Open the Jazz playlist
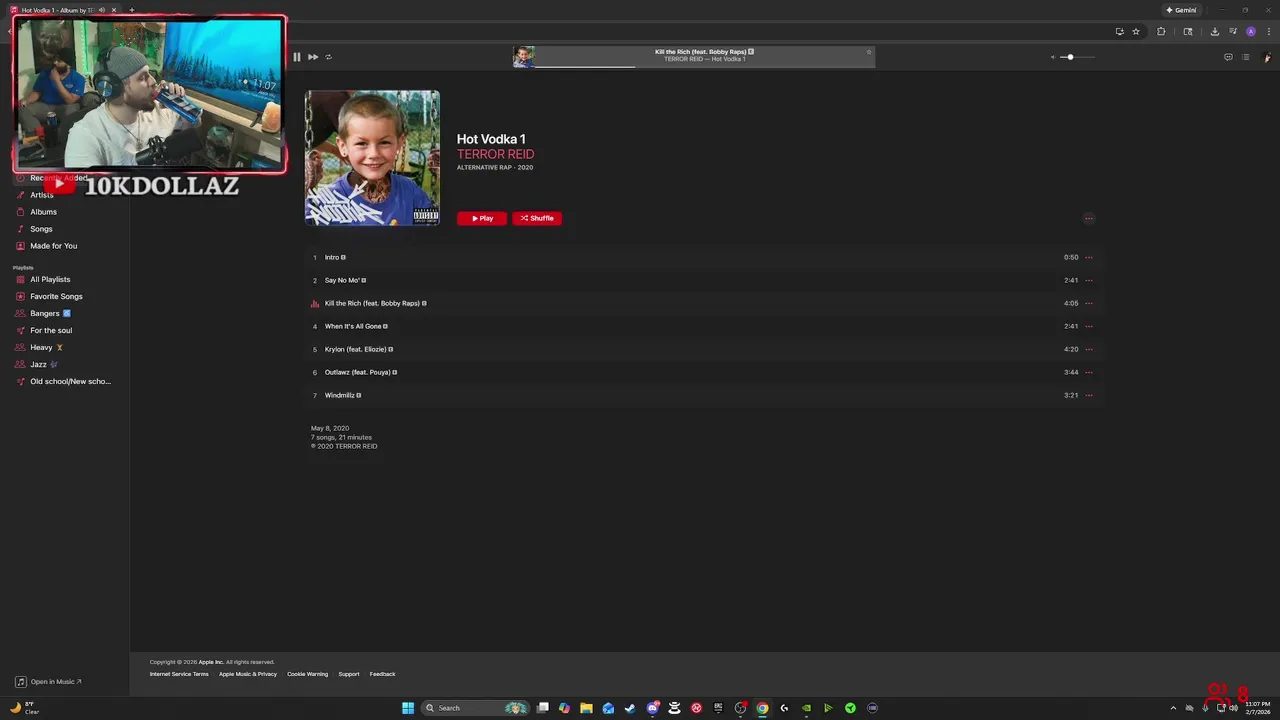Screen dimensions: 1280x720 coord(38,365)
